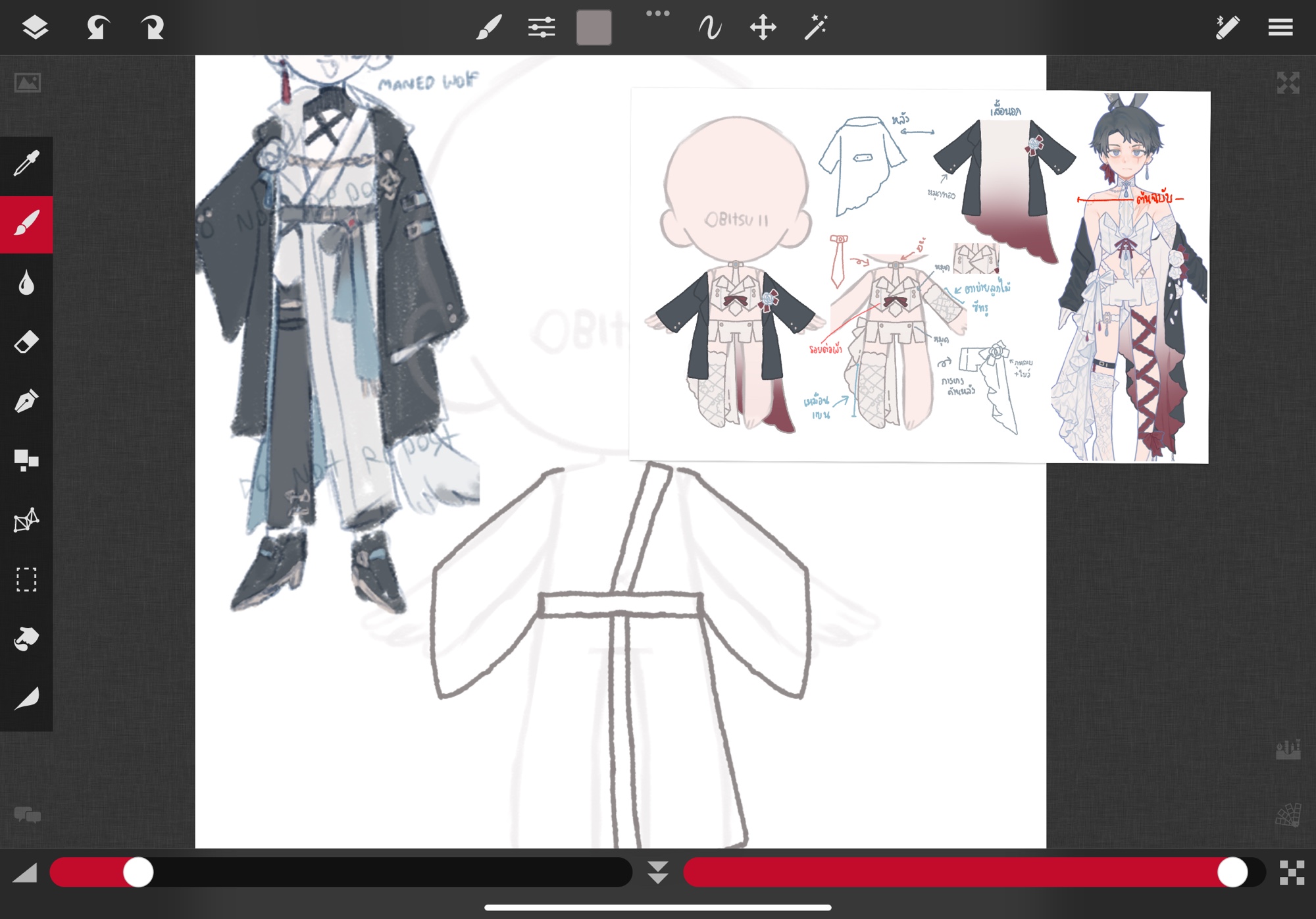Open the three-dot overflow menu
1316x919 pixels.
click(657, 13)
